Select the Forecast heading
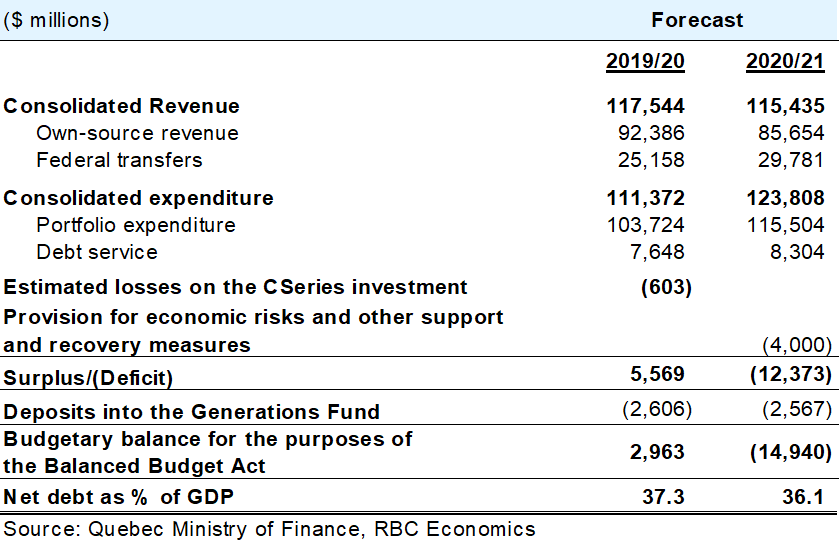 point(697,20)
